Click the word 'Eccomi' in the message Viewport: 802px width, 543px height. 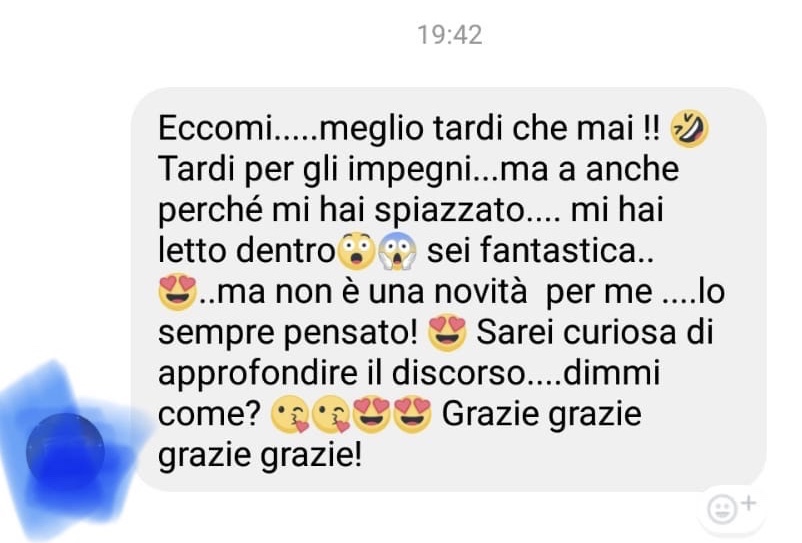[x=215, y=128]
